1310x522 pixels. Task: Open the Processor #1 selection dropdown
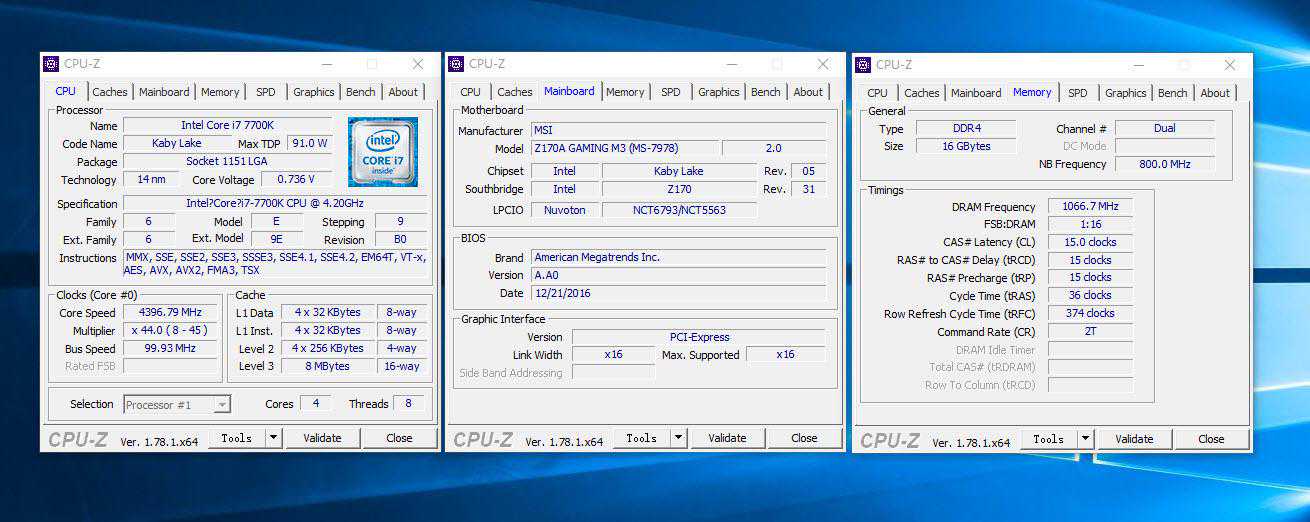[x=177, y=404]
